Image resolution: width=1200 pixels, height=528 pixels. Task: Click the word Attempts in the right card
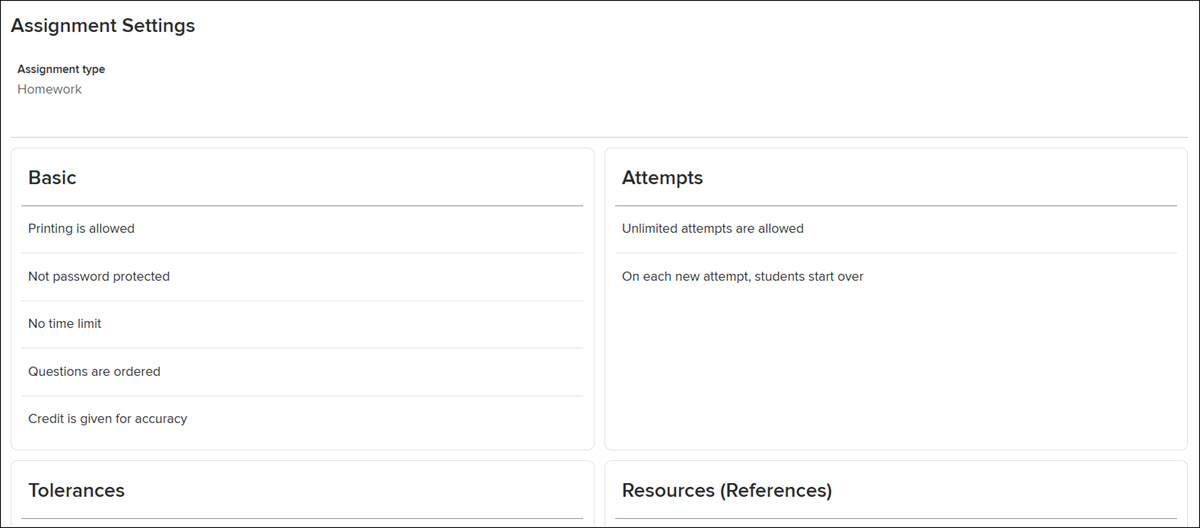click(x=662, y=178)
